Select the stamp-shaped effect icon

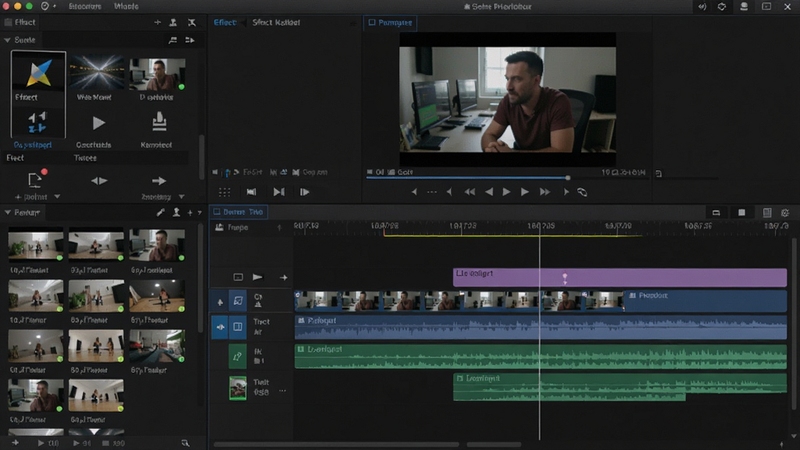coord(159,121)
